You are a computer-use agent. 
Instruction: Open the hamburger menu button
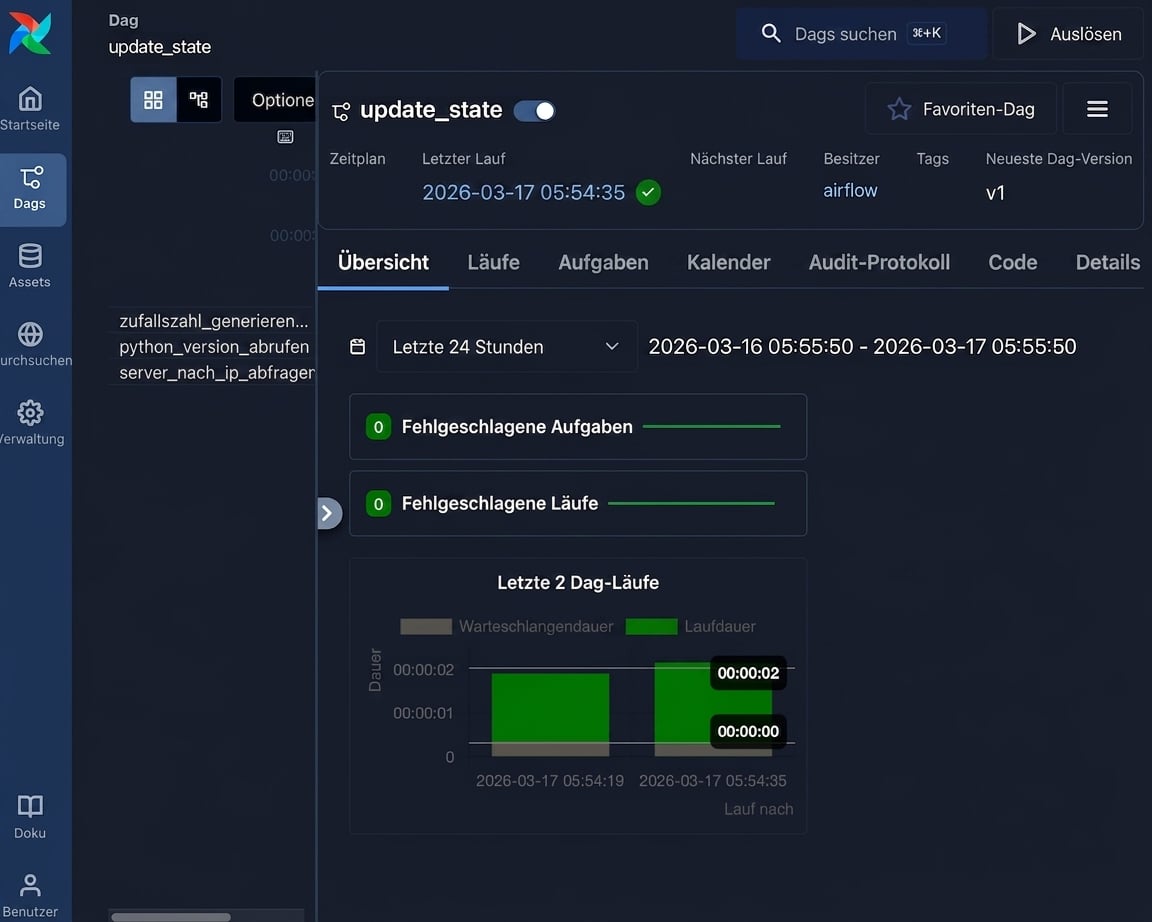click(x=1097, y=109)
